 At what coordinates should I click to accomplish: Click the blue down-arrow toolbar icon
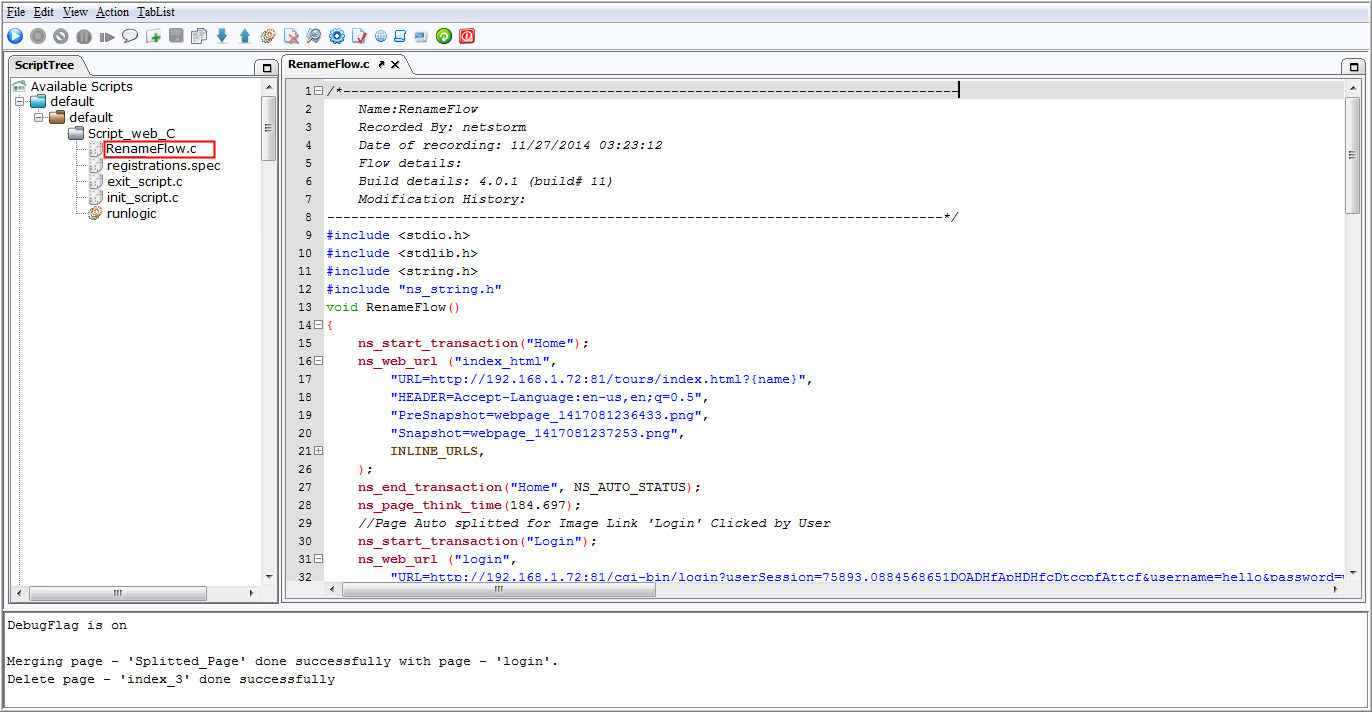coord(222,36)
